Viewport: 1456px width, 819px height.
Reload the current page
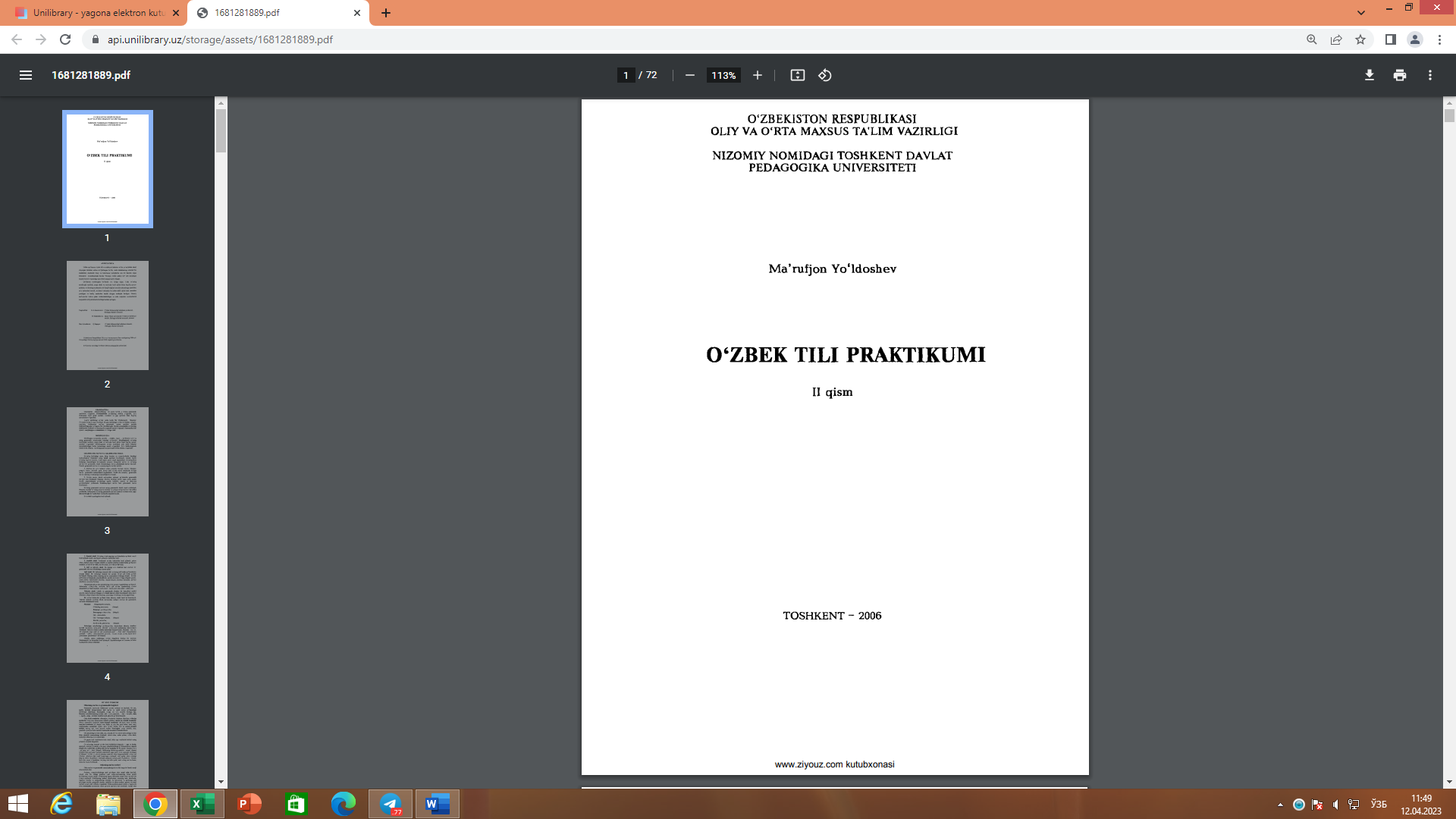pyautogui.click(x=65, y=39)
